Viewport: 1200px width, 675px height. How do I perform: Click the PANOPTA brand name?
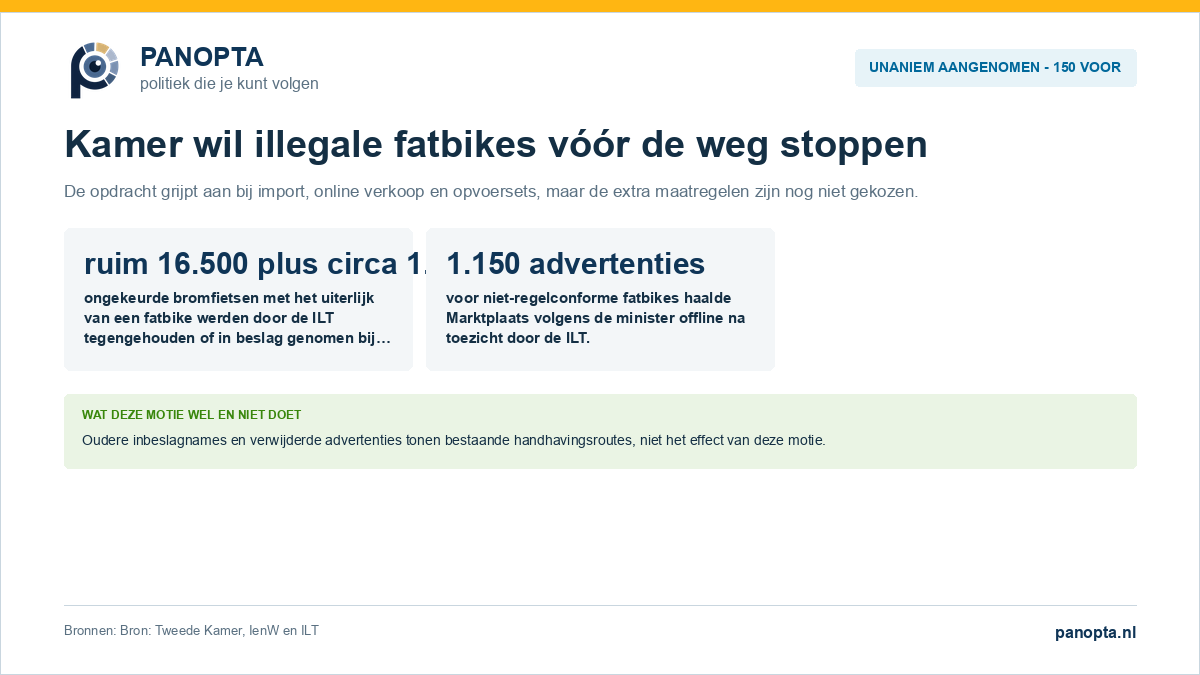[202, 57]
